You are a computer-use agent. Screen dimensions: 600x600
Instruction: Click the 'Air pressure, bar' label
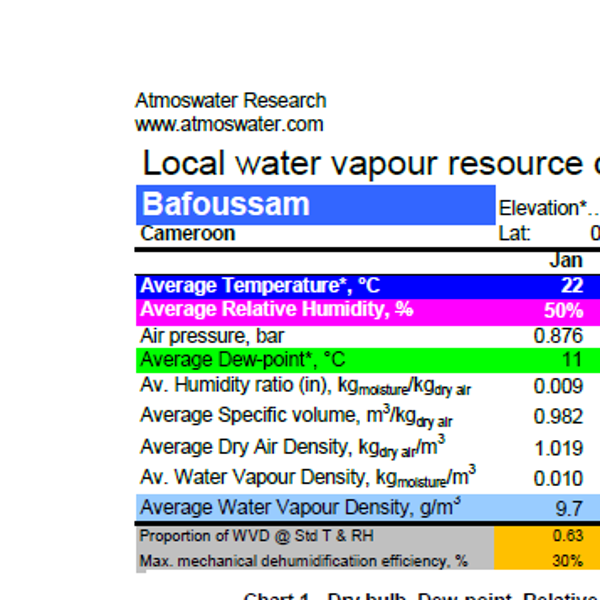tap(212, 336)
